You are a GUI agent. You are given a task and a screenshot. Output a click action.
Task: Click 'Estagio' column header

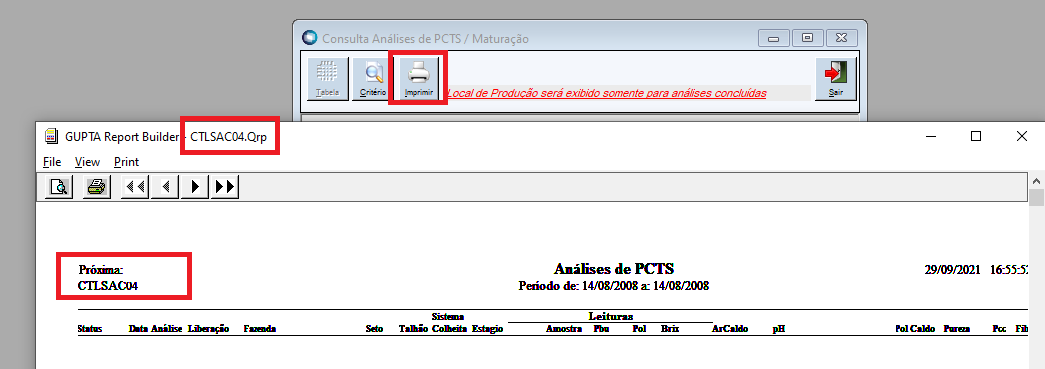pos(488,329)
